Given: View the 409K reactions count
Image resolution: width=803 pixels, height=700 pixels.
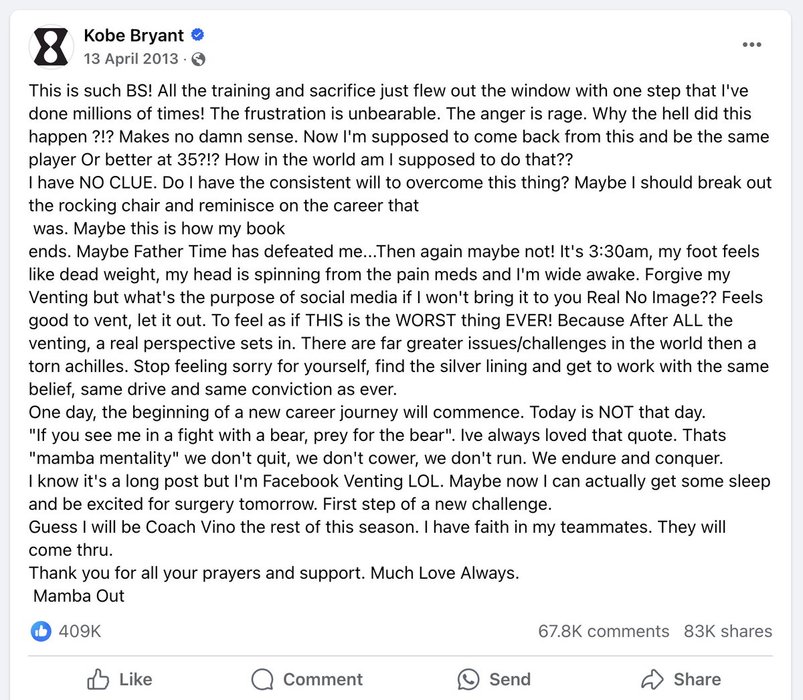Looking at the screenshot, I should [80, 631].
